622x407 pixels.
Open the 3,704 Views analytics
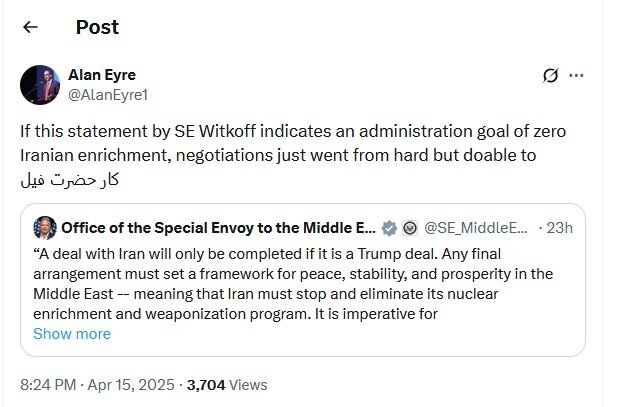226,384
